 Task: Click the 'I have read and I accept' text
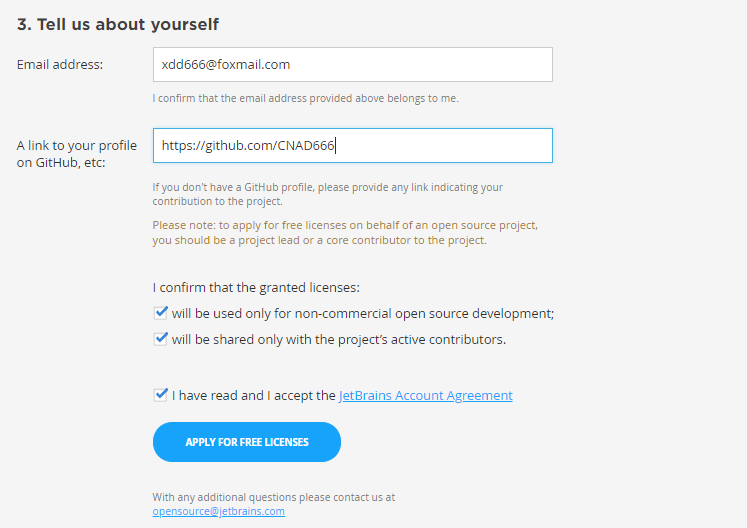(x=253, y=396)
